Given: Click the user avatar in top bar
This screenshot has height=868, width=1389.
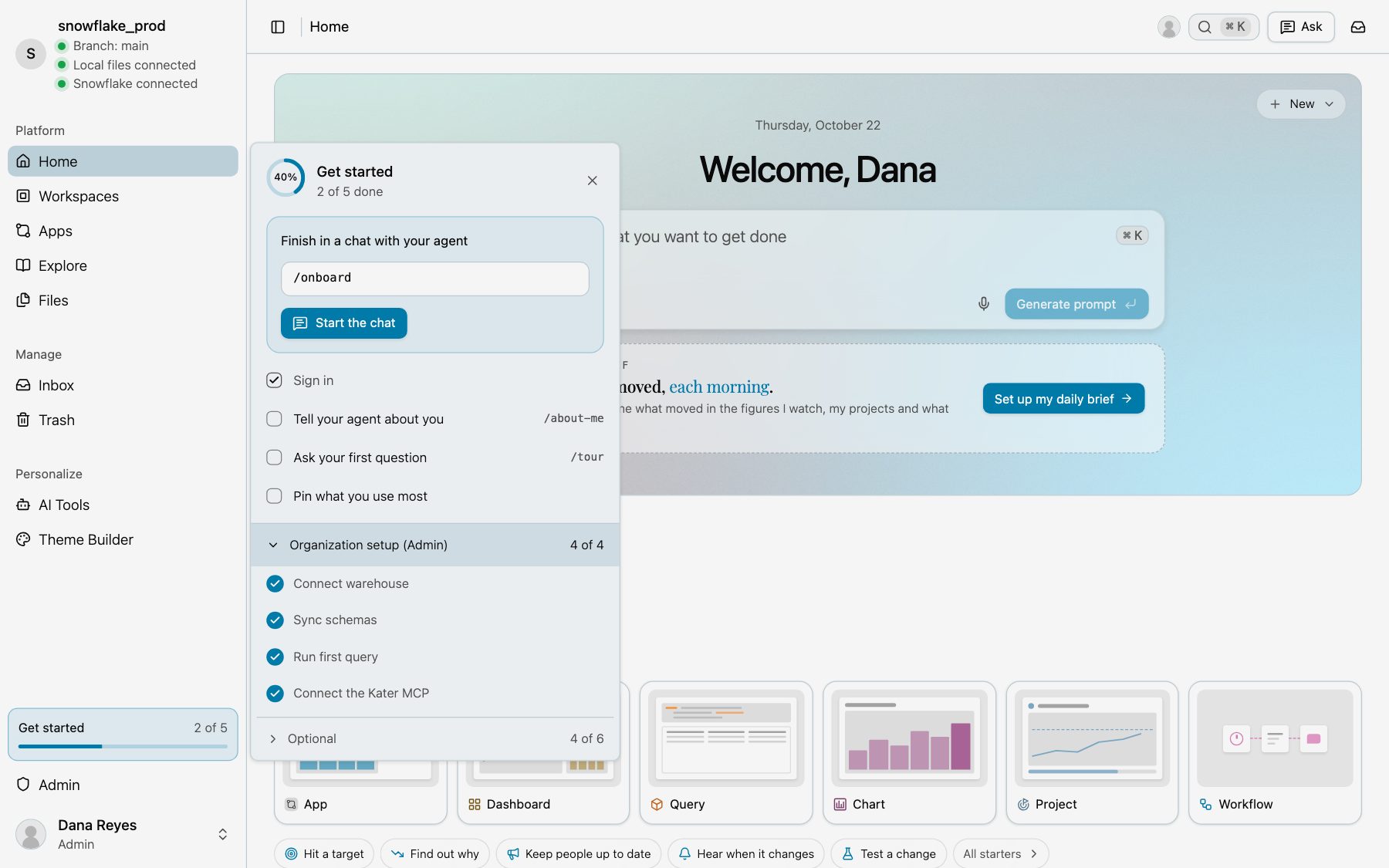Looking at the screenshot, I should point(1168,27).
